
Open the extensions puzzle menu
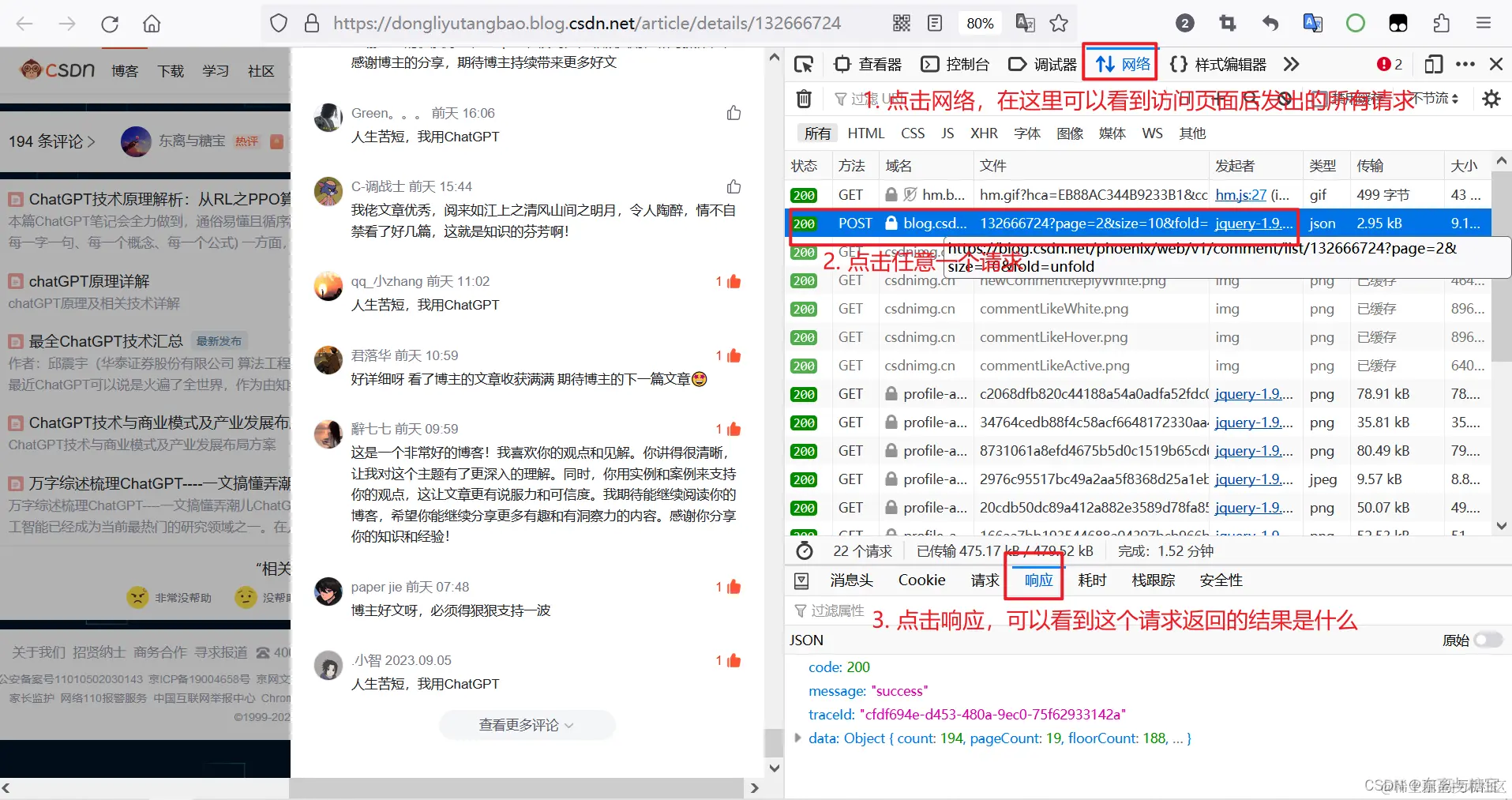[1441, 24]
